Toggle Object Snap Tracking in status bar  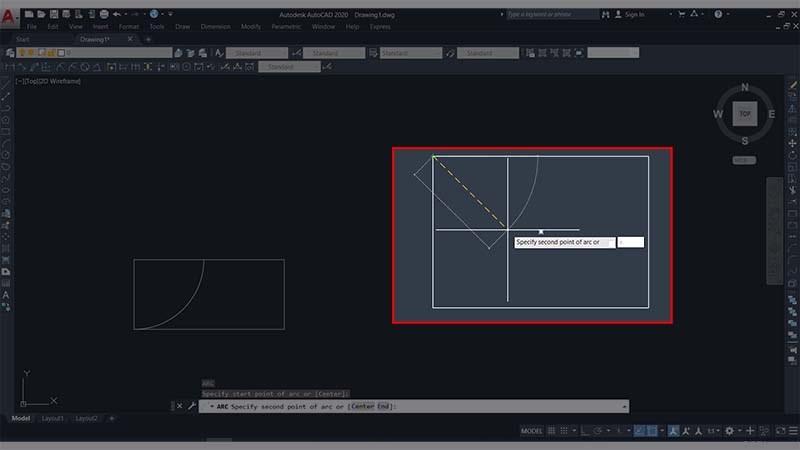[x=640, y=431]
